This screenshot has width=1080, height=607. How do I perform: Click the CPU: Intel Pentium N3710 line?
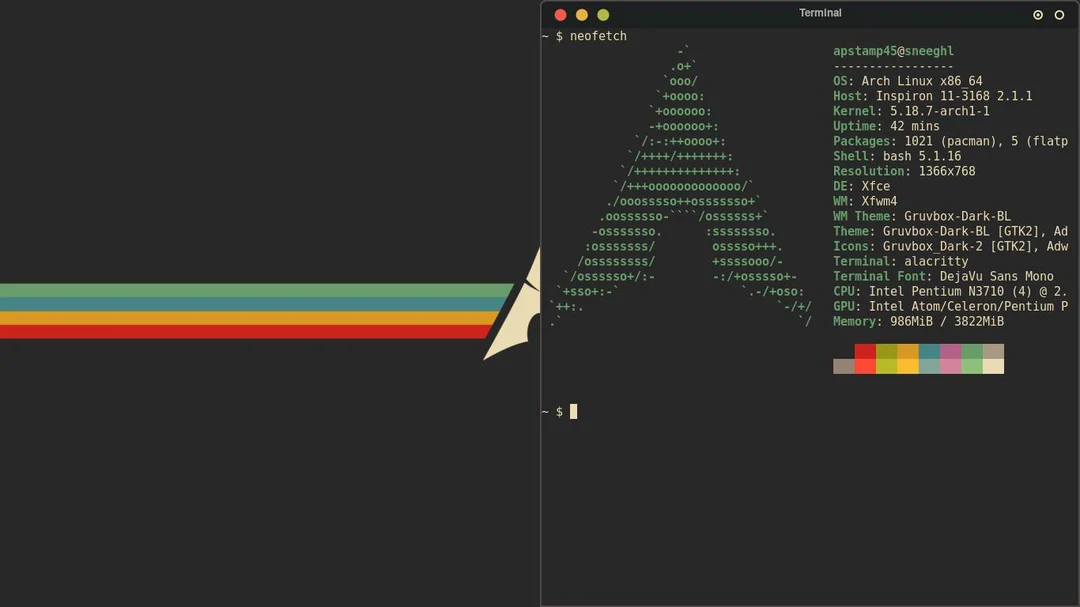(x=951, y=291)
